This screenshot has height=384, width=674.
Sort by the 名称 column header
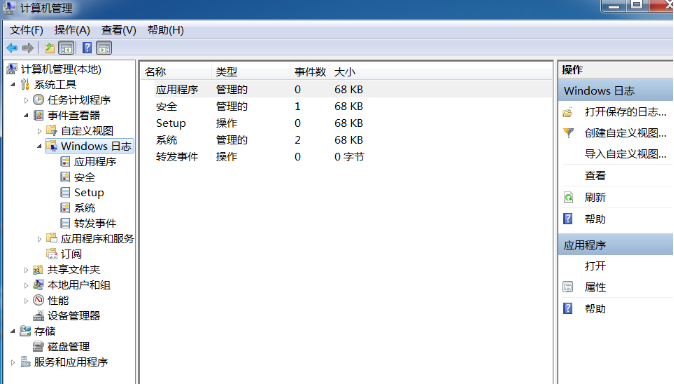point(176,72)
